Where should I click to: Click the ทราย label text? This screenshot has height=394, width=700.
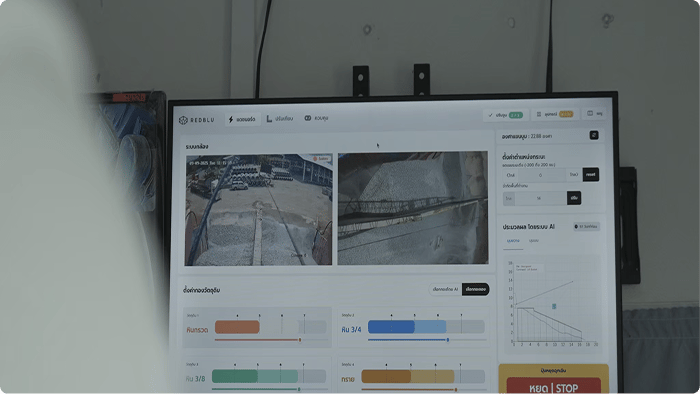click(x=348, y=380)
